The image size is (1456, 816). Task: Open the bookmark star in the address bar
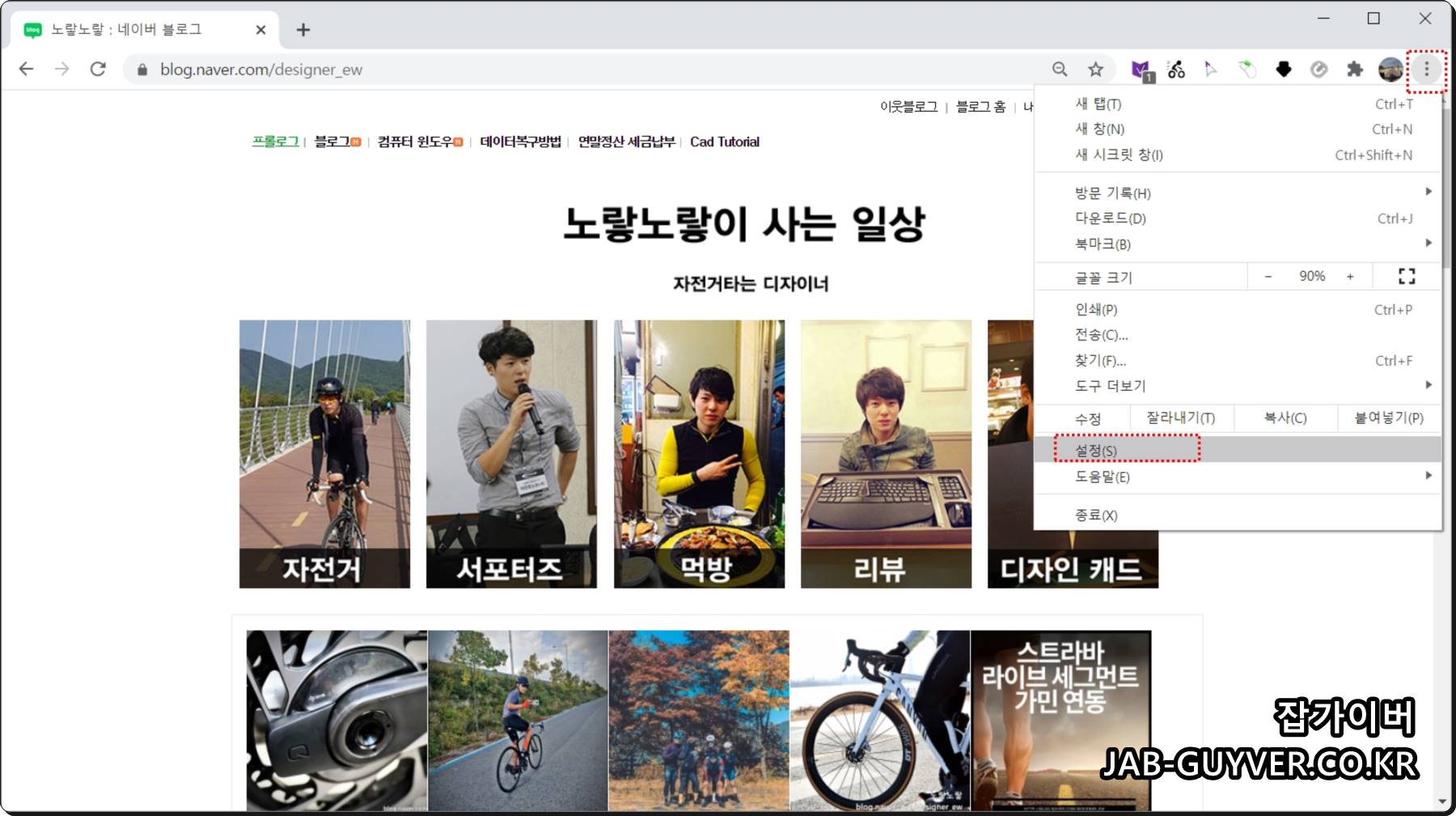tap(1096, 70)
